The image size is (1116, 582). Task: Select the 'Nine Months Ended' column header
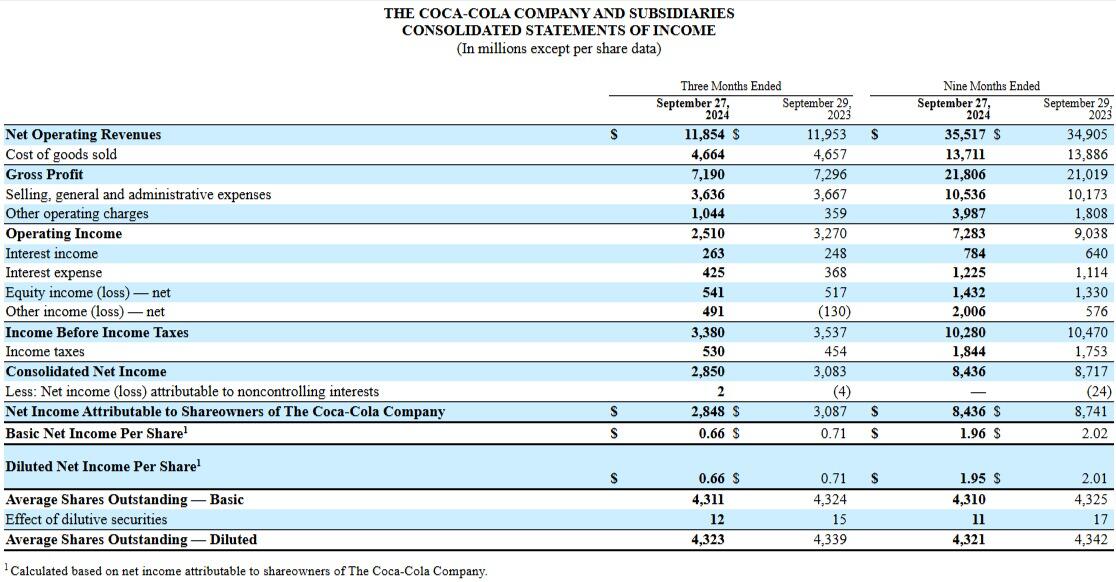click(x=991, y=86)
